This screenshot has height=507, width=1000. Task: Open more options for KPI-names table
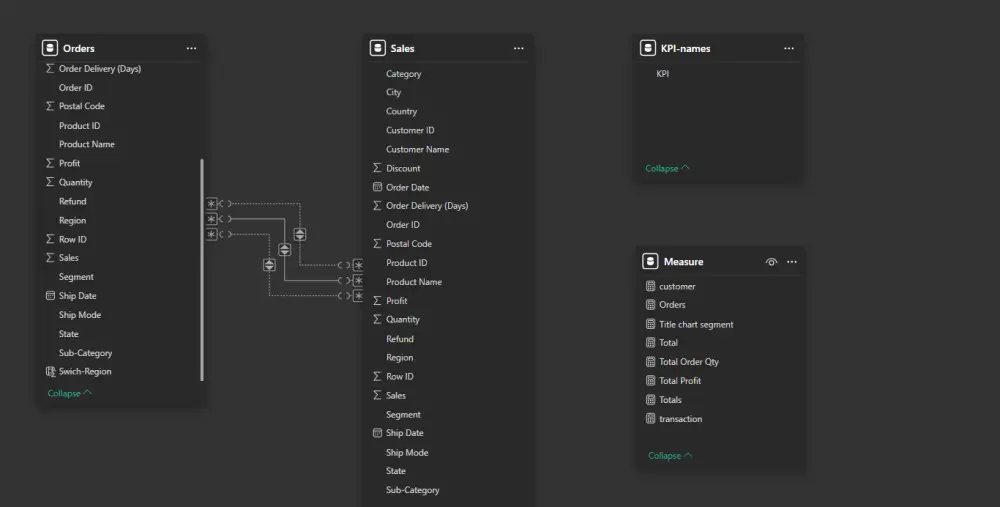point(788,48)
